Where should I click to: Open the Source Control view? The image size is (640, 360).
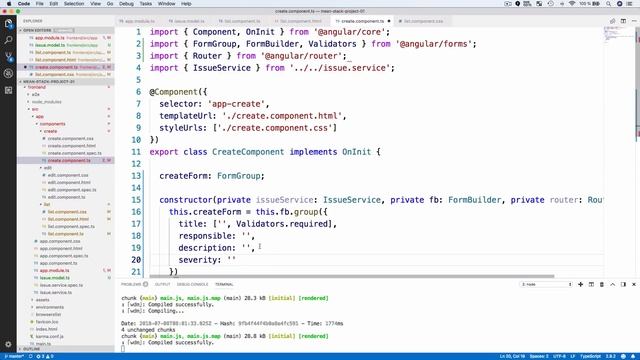tap(8, 57)
